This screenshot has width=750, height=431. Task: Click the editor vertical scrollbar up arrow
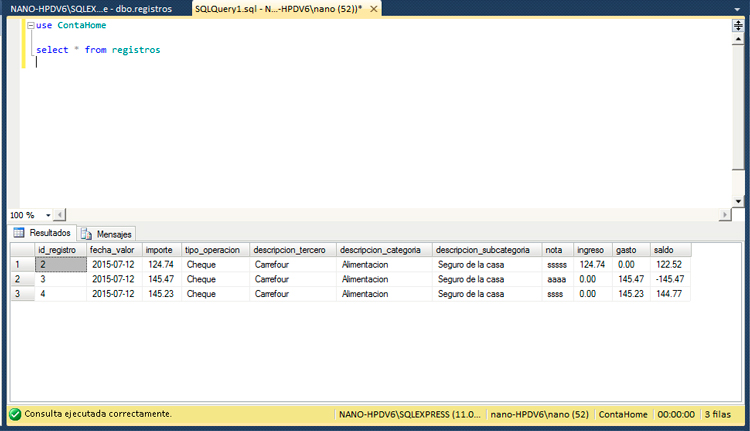(x=738, y=39)
